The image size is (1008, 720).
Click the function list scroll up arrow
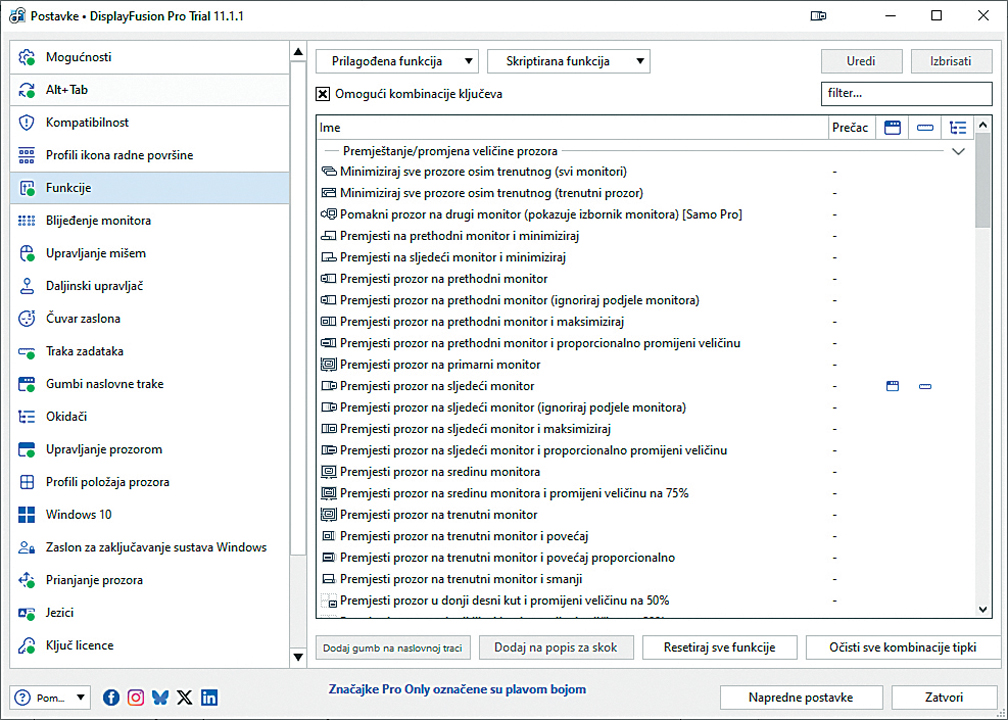tap(982, 125)
